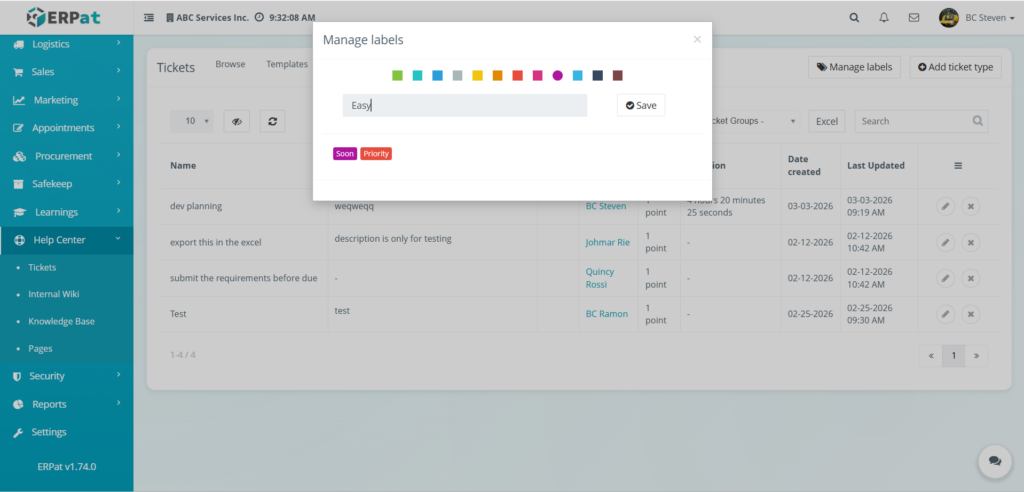Select the green label color swatch
Viewport: 1024px width, 492px height.
(397, 76)
